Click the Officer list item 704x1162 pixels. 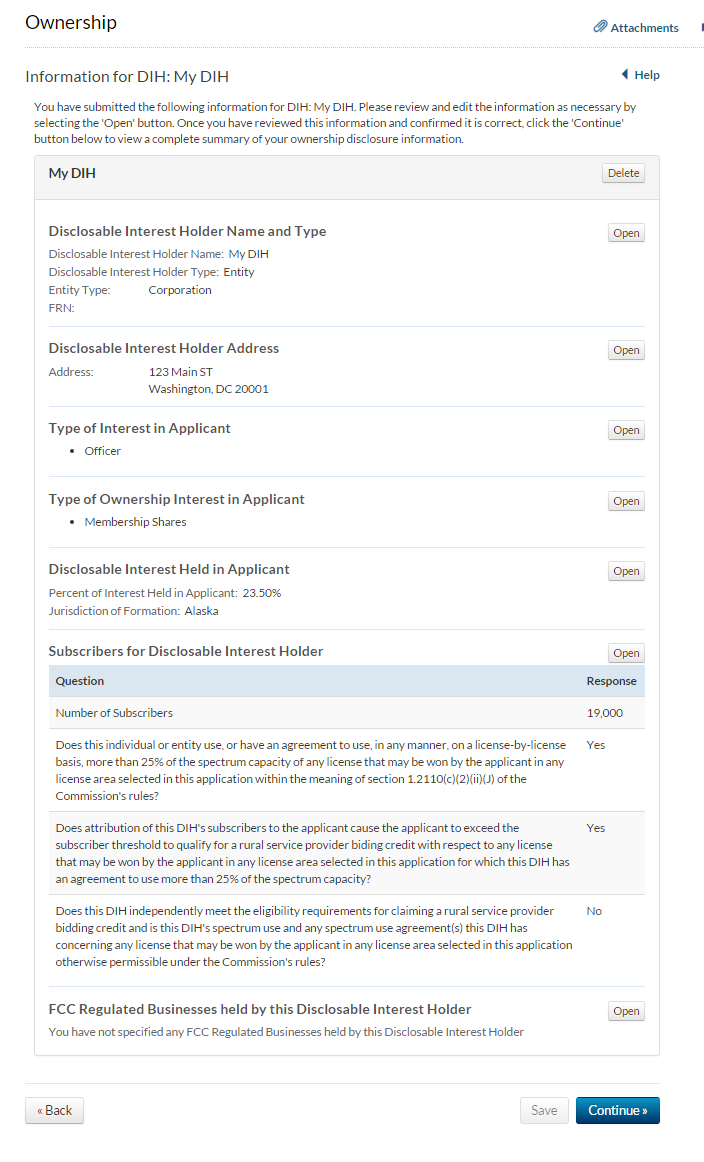point(102,451)
